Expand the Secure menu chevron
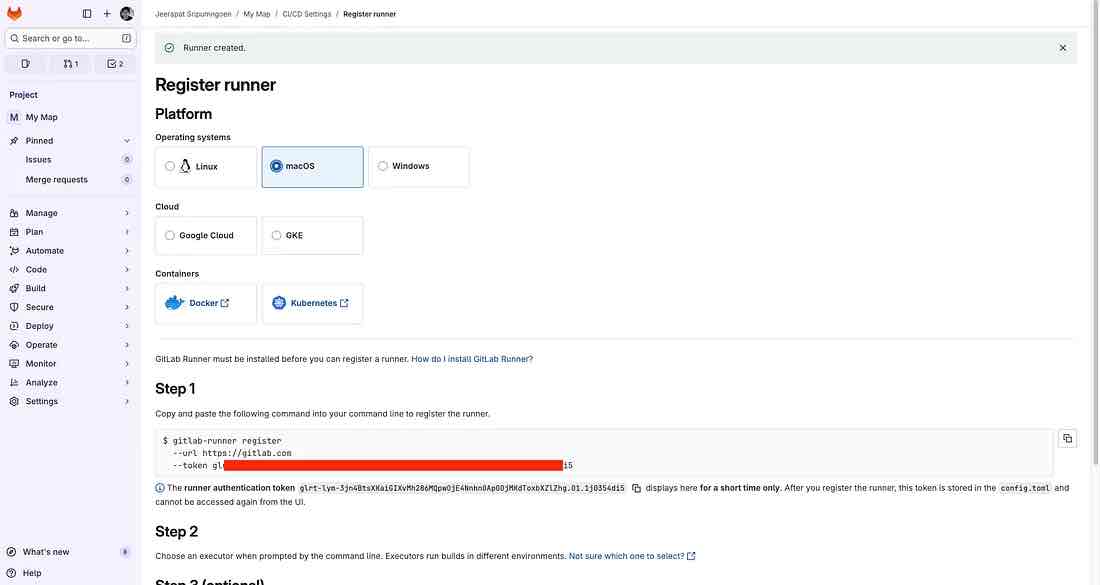This screenshot has height=585, width=1100. tap(127, 307)
